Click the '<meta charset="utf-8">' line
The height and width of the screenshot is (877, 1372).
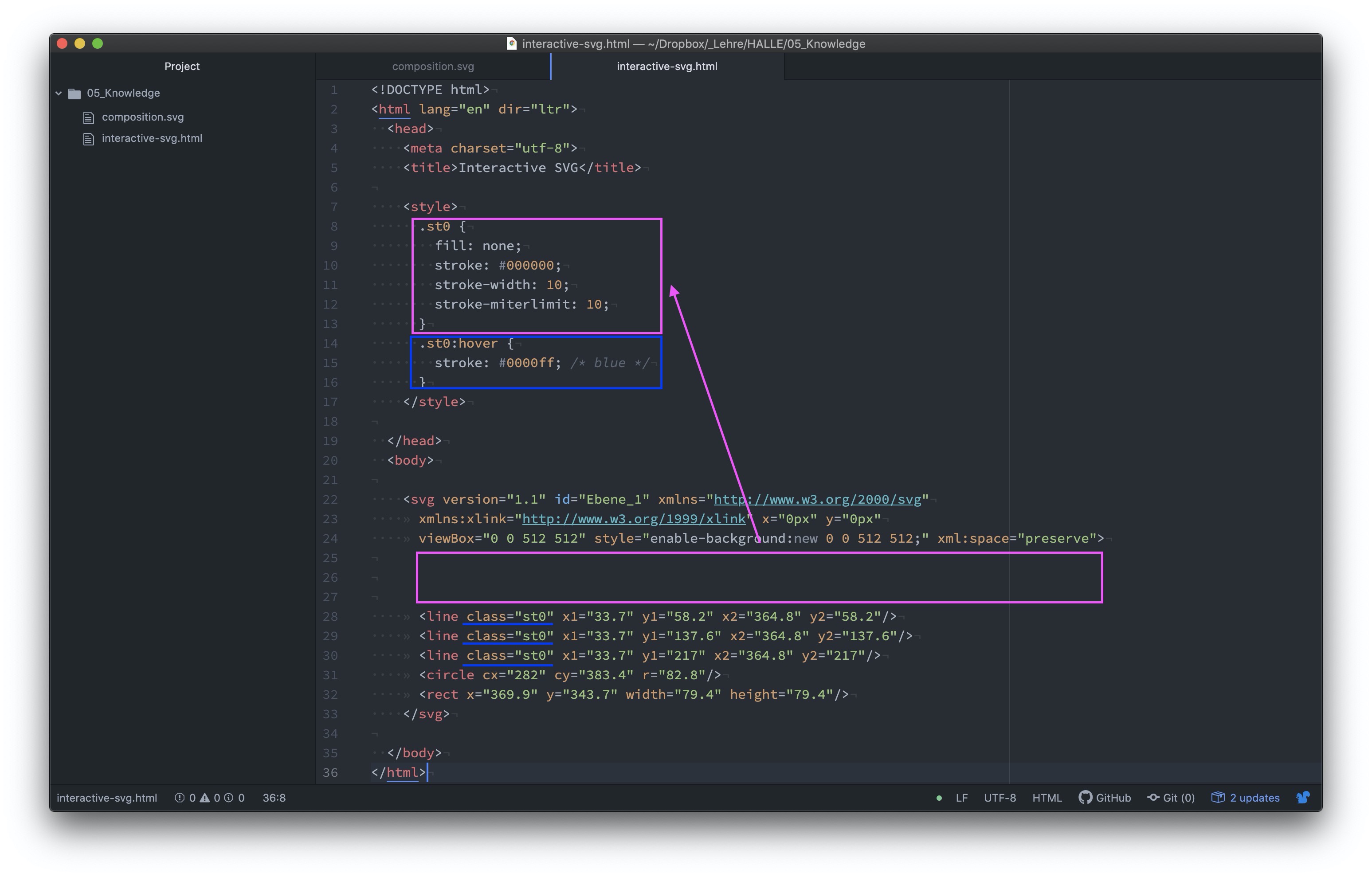point(490,148)
